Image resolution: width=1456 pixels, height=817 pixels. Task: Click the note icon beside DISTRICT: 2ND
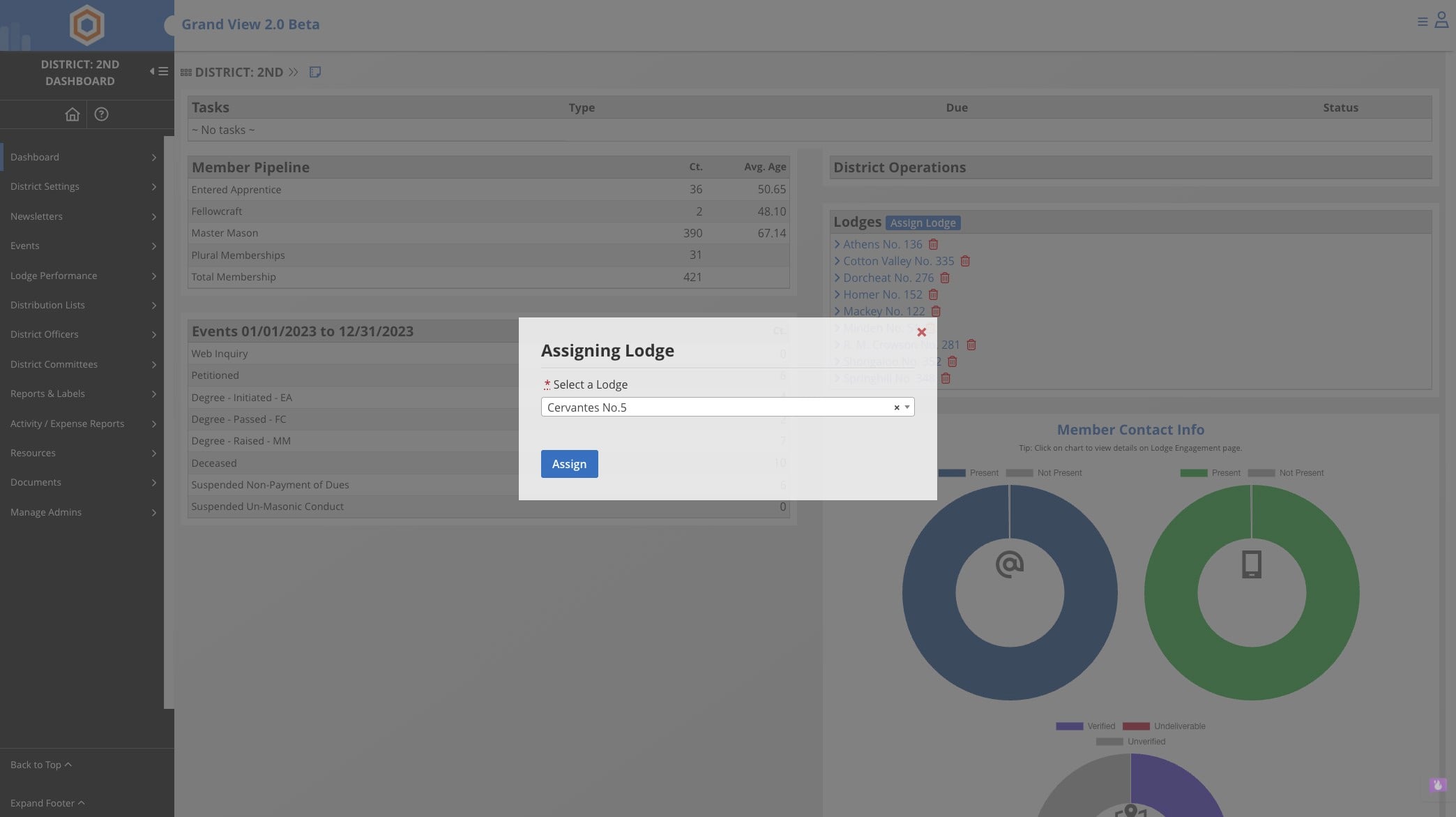(315, 72)
